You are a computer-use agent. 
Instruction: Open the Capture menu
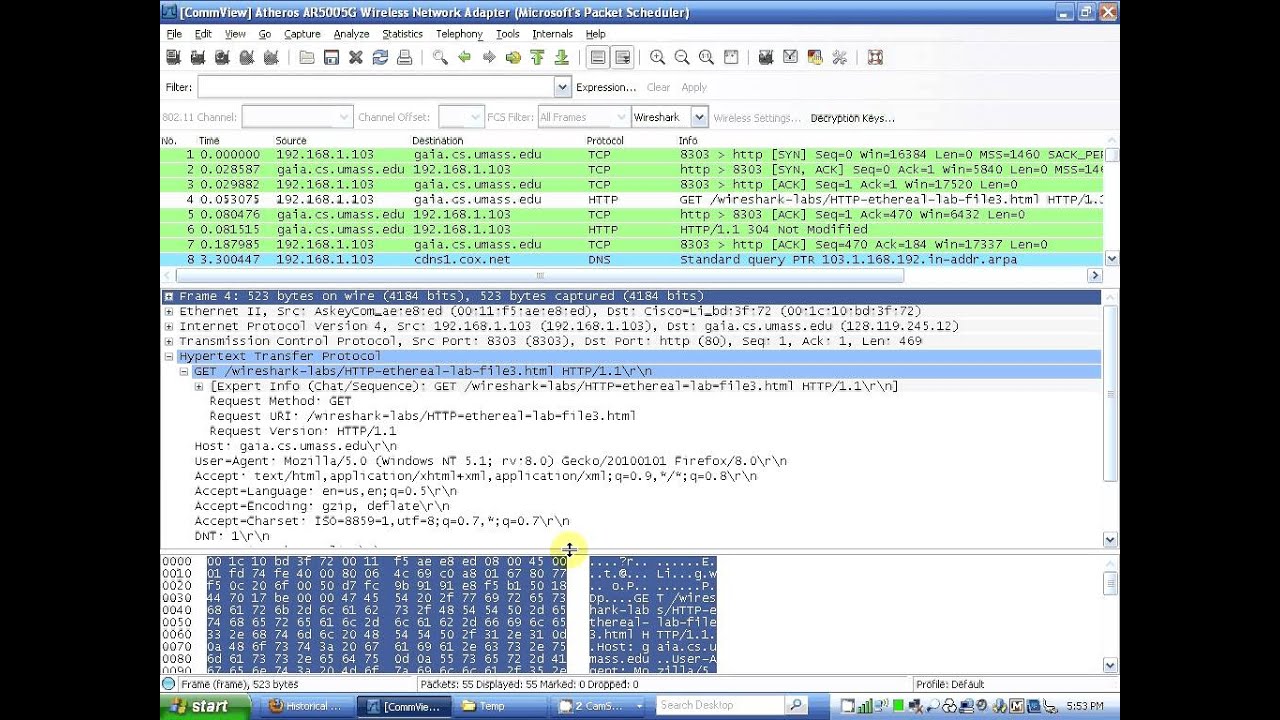pyautogui.click(x=302, y=34)
